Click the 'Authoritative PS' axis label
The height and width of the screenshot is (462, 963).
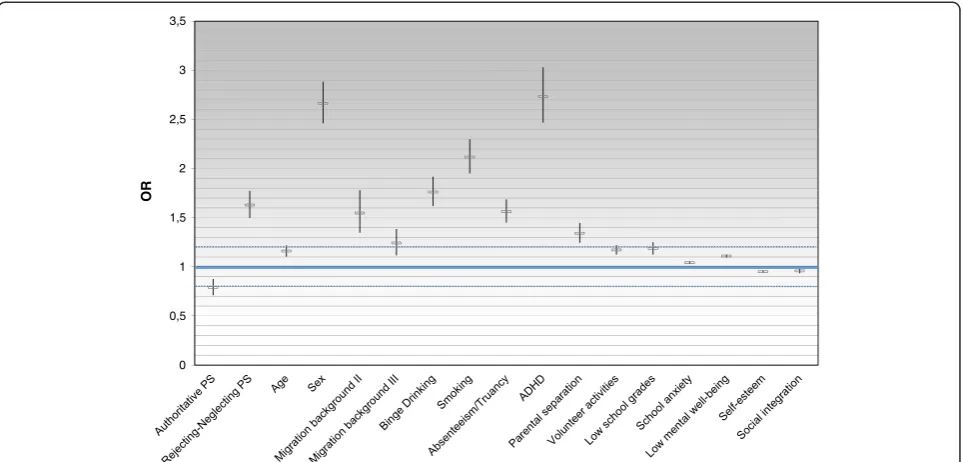tap(185, 406)
